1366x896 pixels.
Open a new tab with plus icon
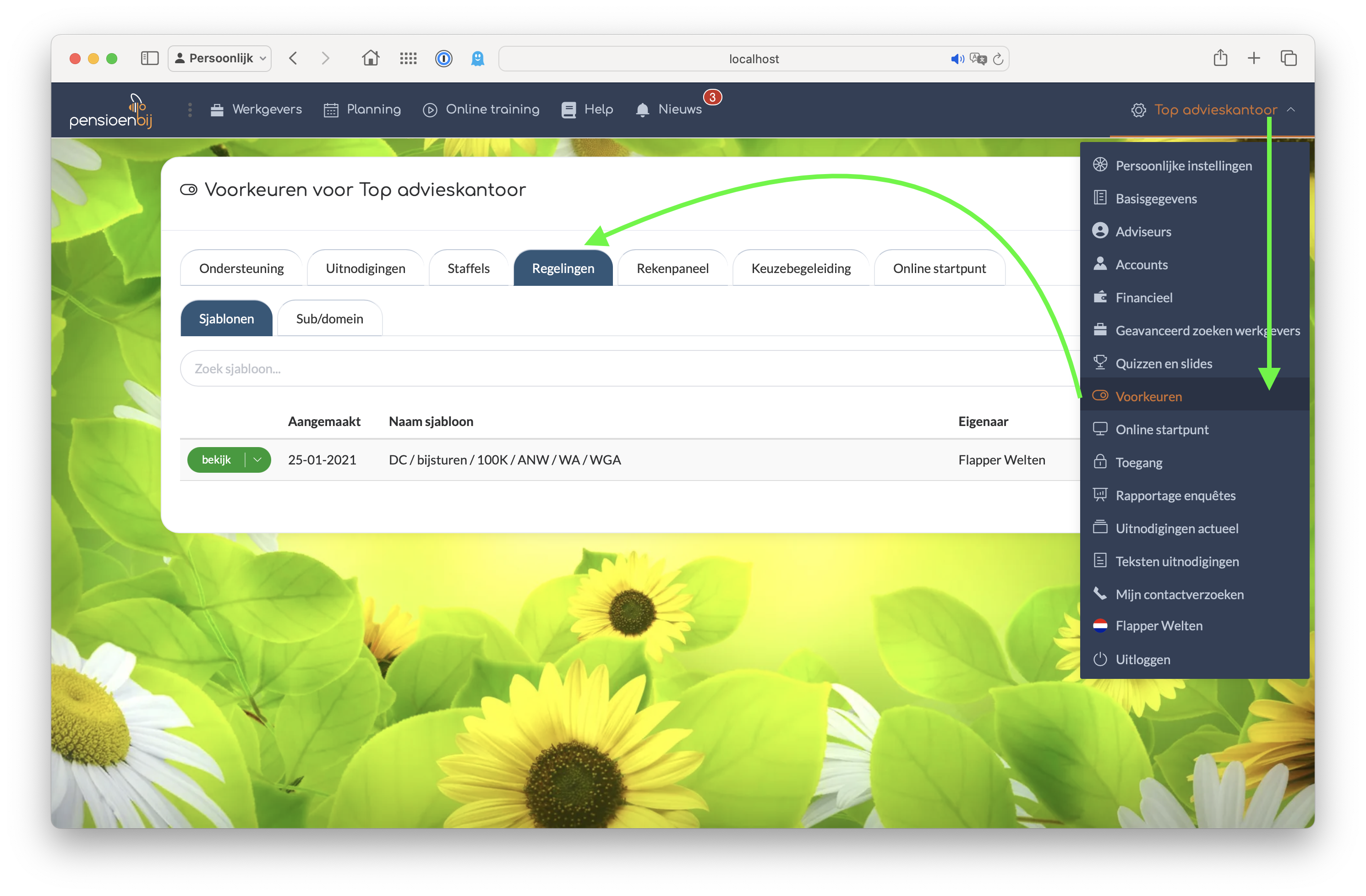(1254, 58)
